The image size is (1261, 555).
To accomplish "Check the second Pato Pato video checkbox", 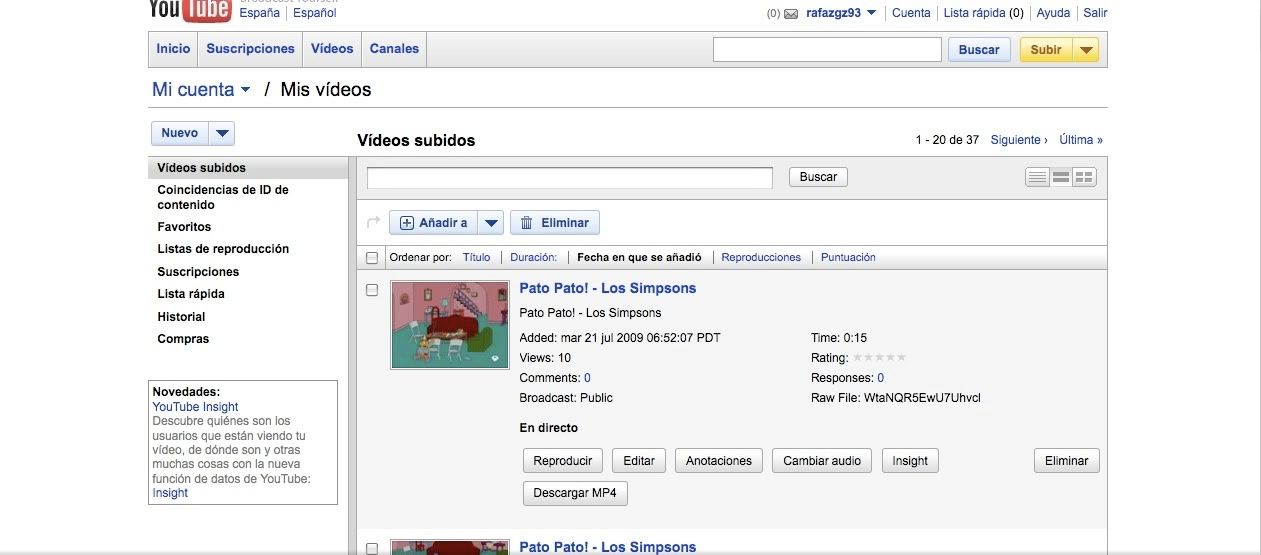I will (x=372, y=548).
